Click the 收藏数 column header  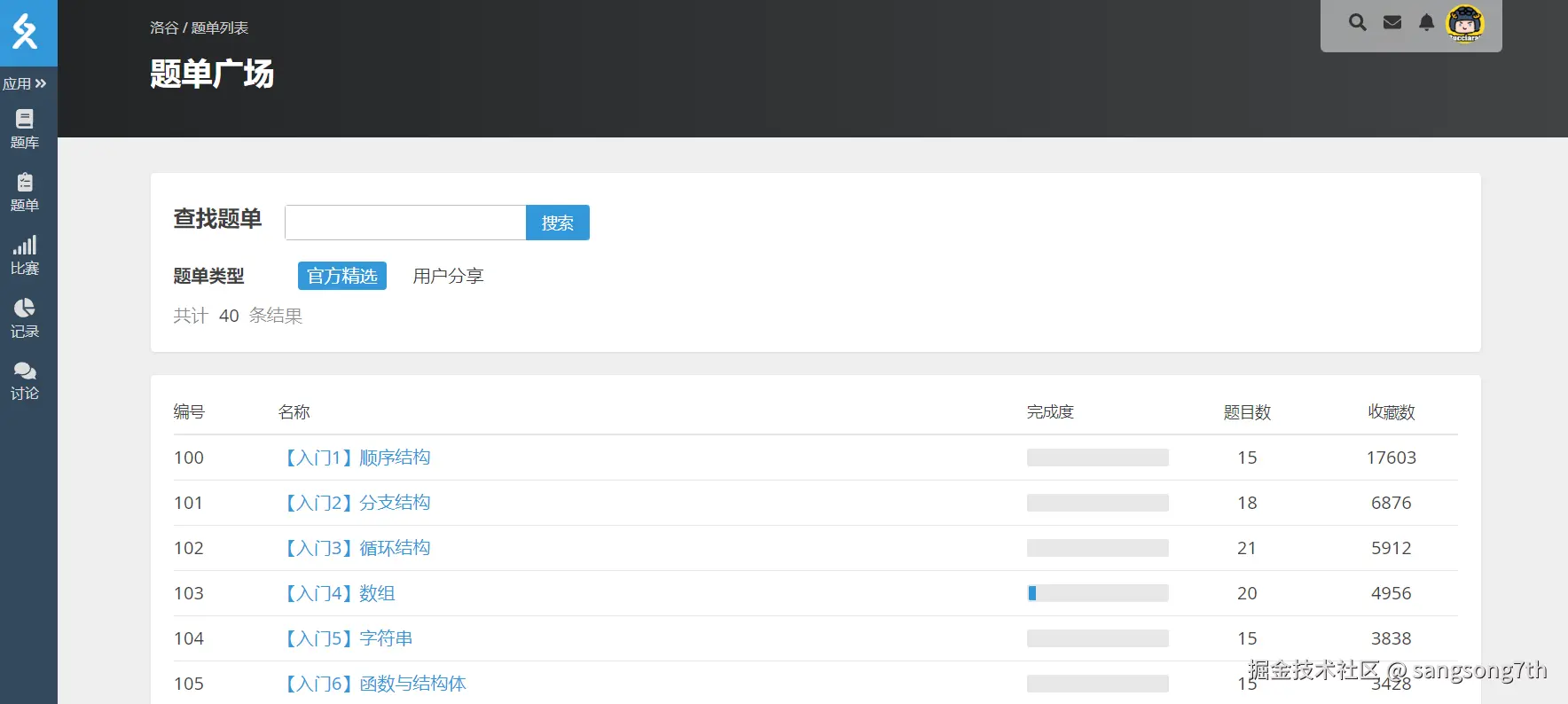pyautogui.click(x=1392, y=411)
